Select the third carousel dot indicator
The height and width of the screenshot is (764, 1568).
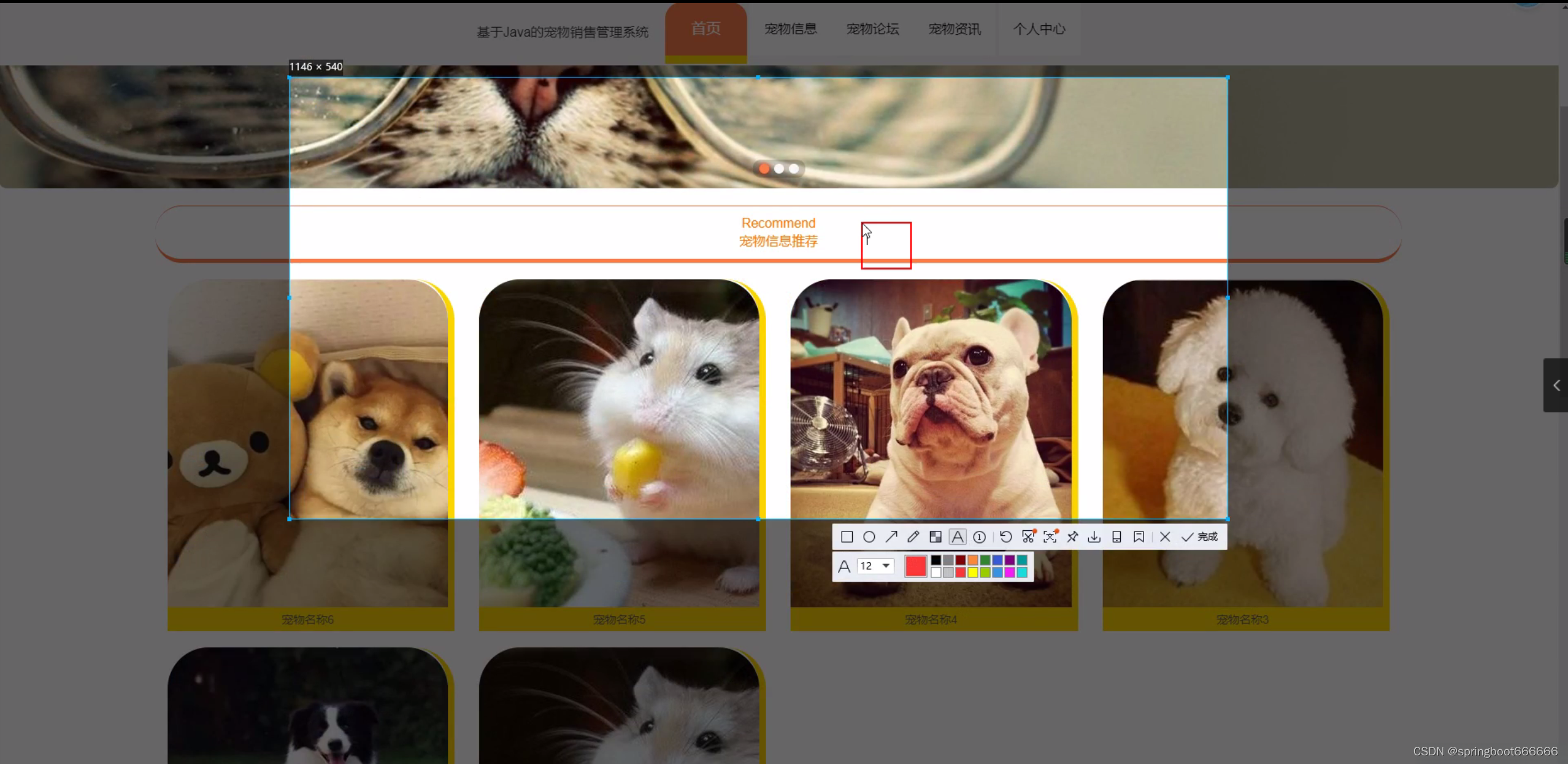(794, 169)
